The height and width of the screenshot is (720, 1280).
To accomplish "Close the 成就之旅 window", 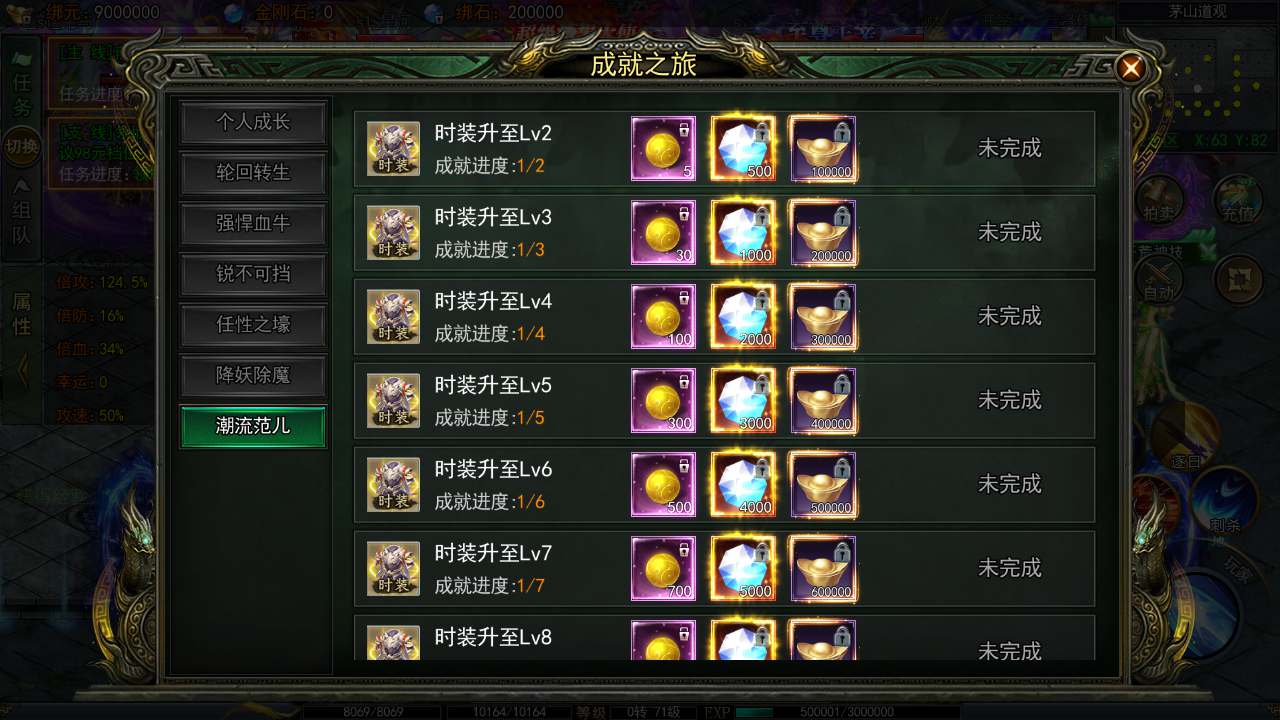I will point(1131,68).
